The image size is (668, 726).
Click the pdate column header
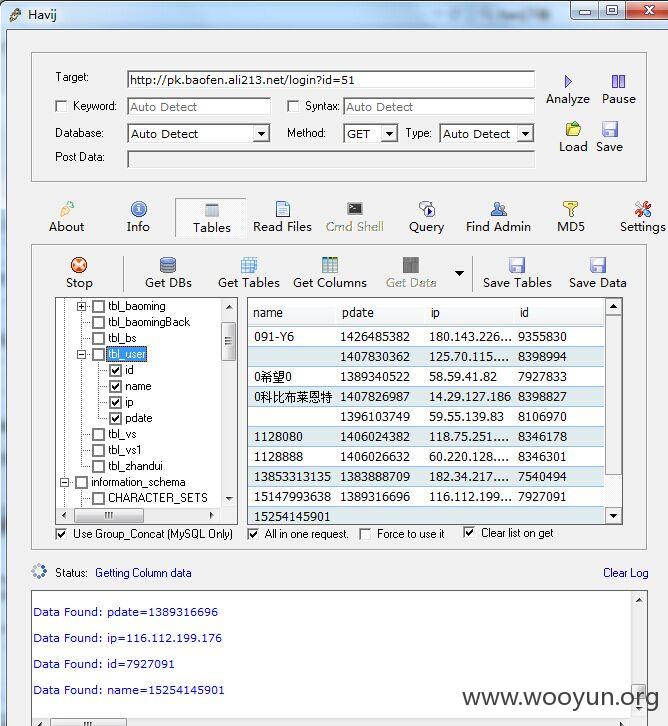[379, 313]
